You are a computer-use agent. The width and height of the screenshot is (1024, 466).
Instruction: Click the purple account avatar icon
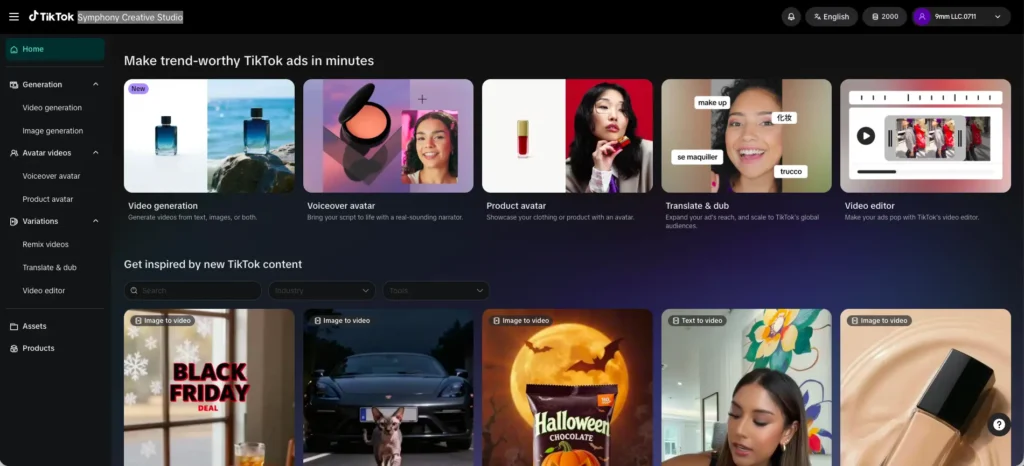pos(921,17)
